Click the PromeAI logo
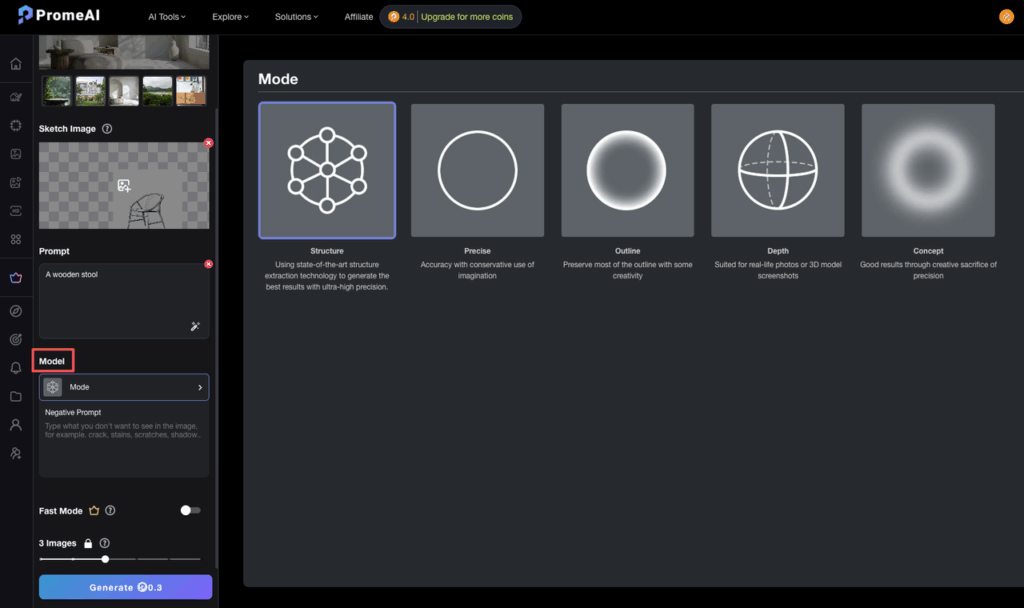Screen dimensions: 1024x608 point(59,14)
